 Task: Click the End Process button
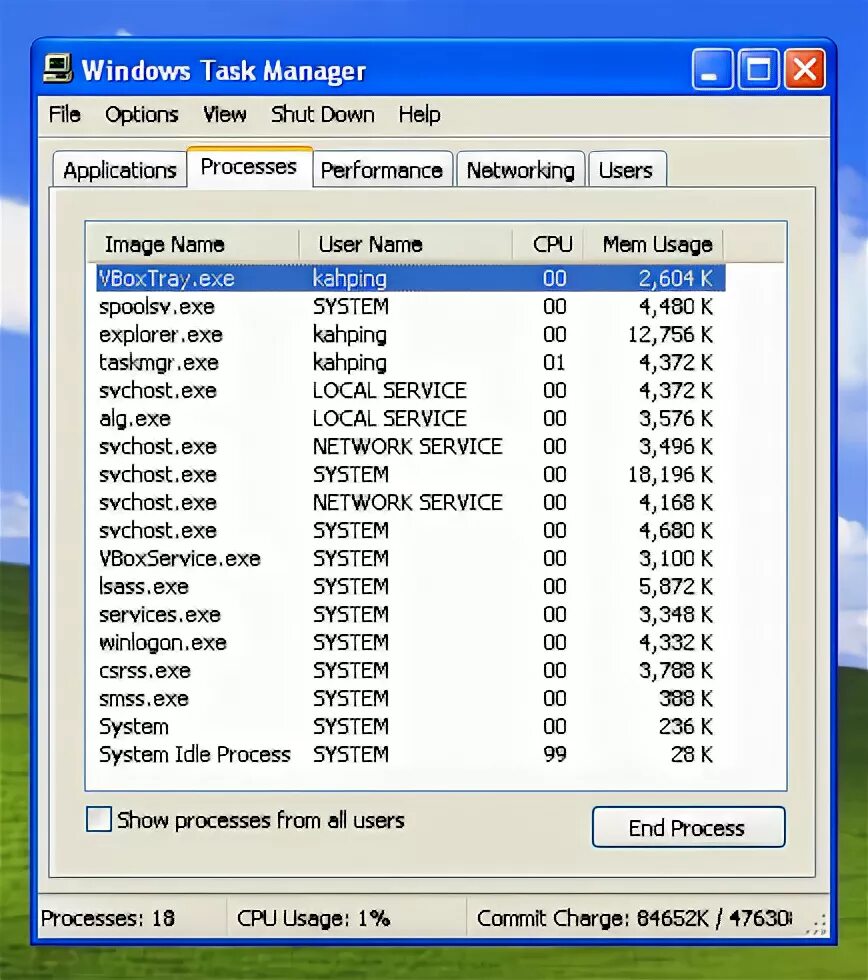(x=688, y=828)
